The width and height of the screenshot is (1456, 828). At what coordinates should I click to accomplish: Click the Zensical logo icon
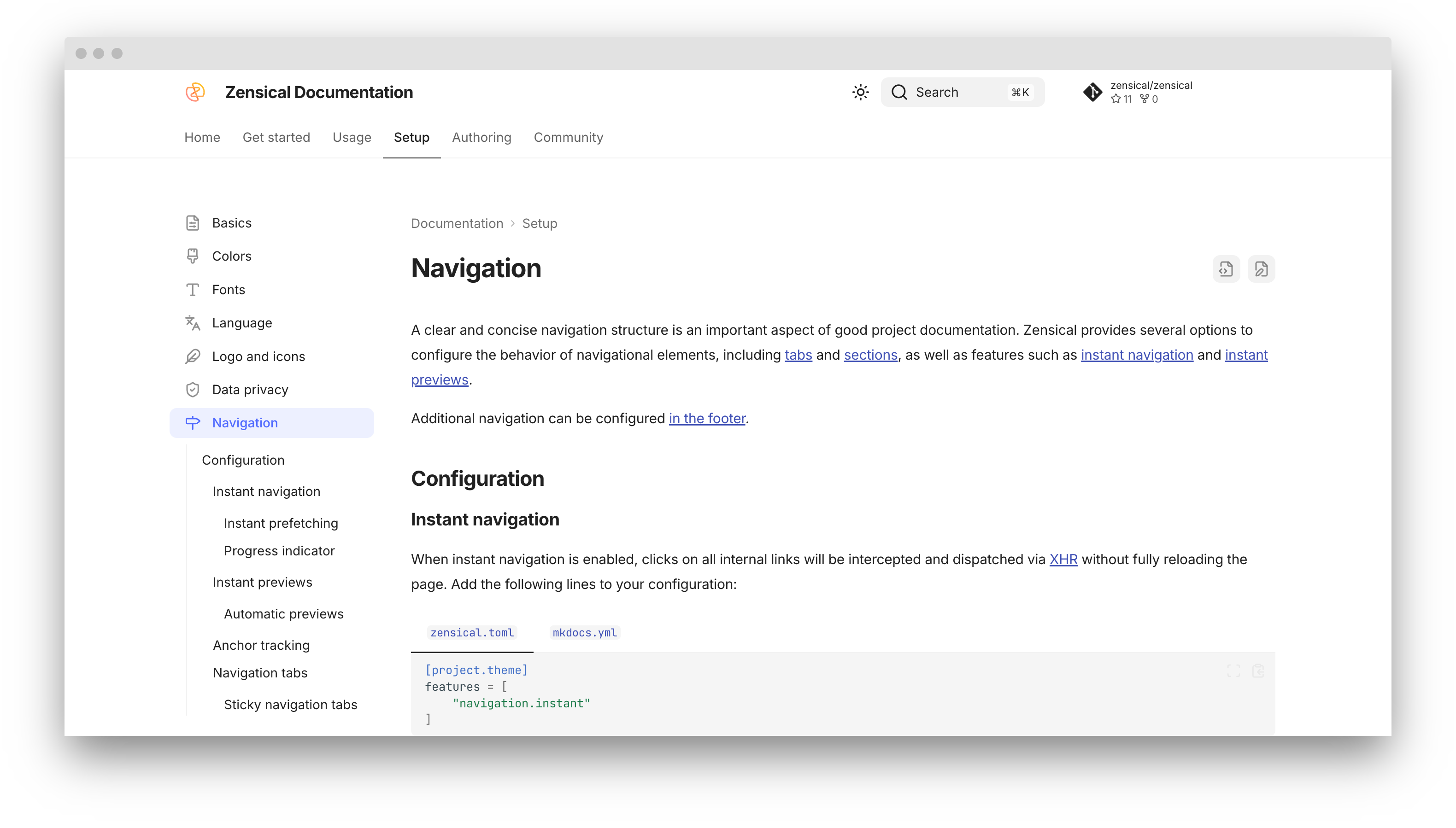195,92
